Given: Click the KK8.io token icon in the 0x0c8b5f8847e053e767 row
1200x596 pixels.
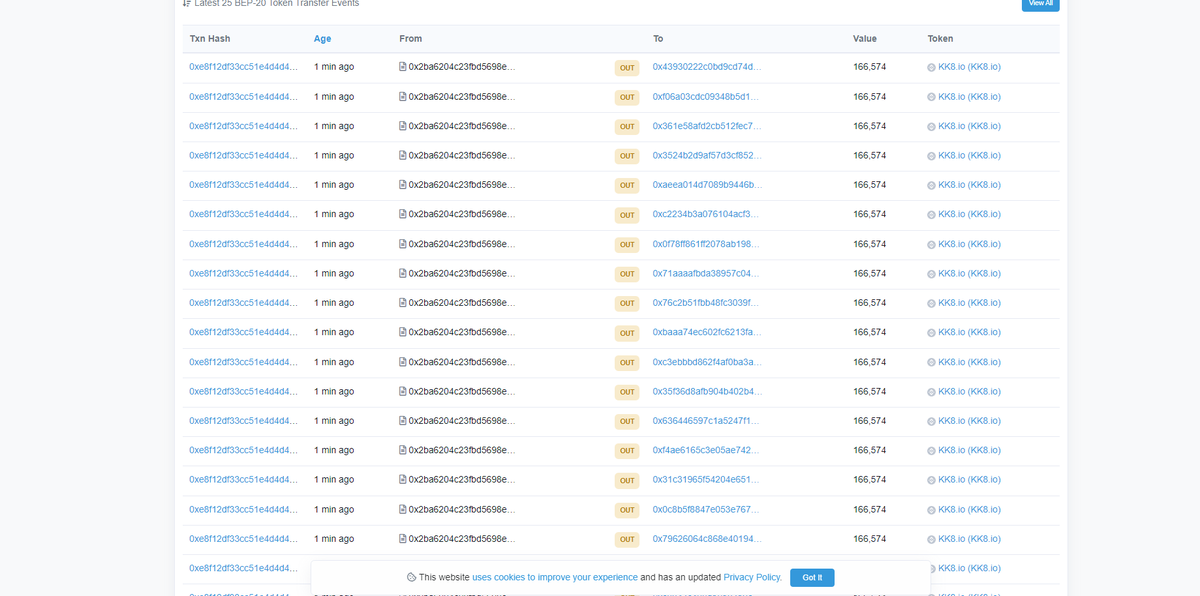Looking at the screenshot, I should (x=932, y=510).
